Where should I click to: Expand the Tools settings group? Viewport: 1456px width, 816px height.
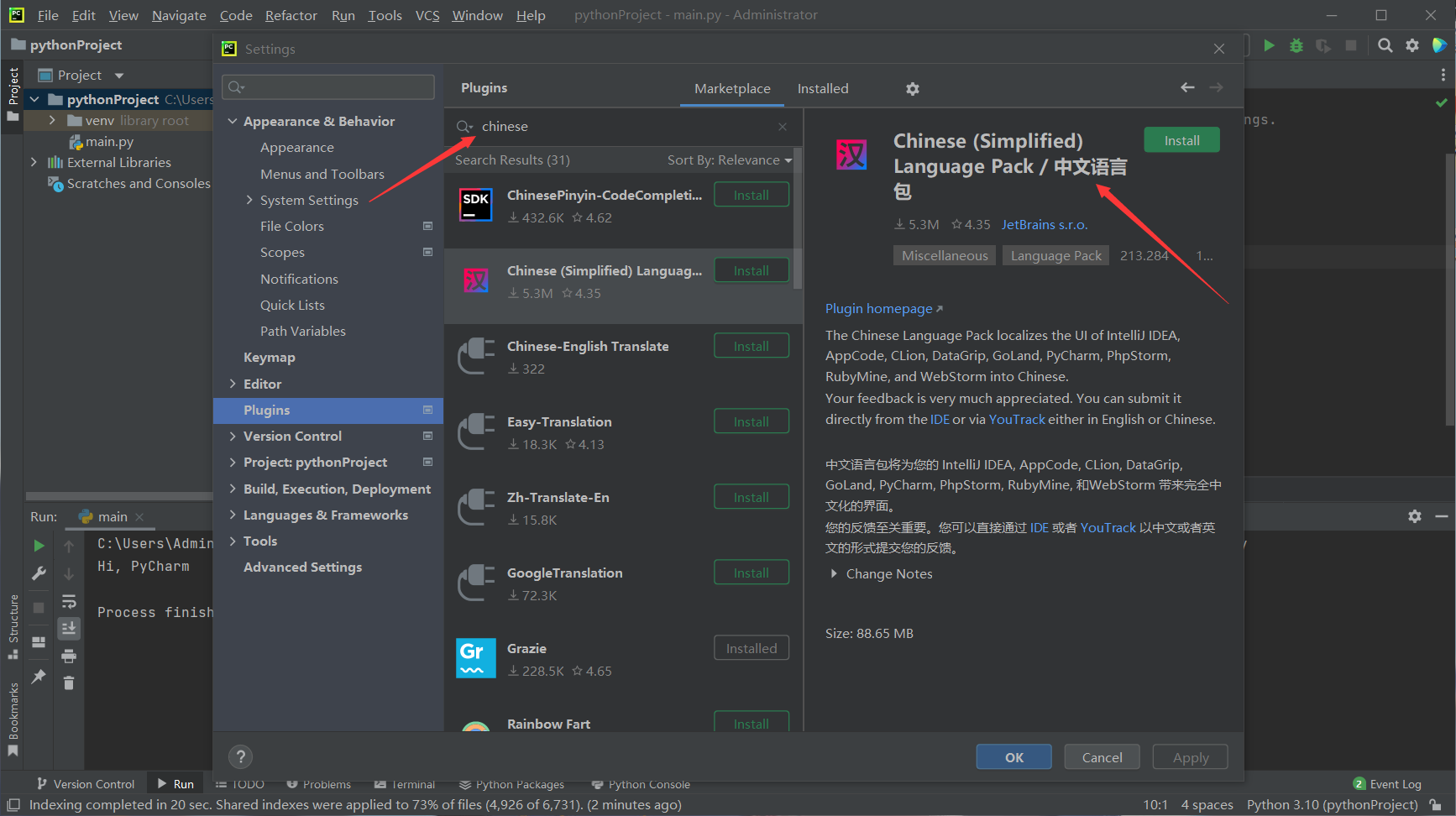233,541
